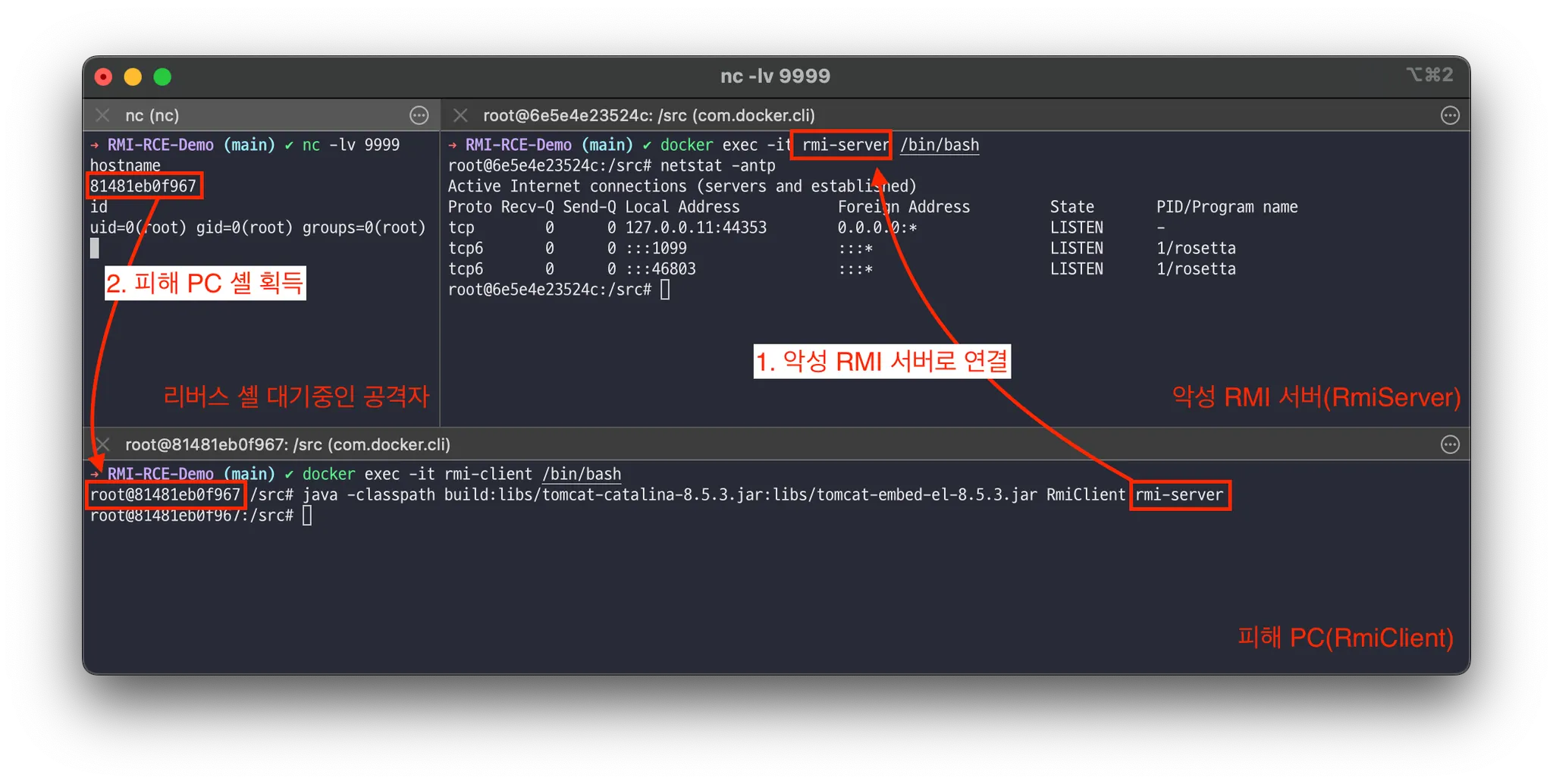The height and width of the screenshot is (784, 1553).
Task: Click the uid=0(root) gid=0(root) output line
Action: click(x=258, y=227)
